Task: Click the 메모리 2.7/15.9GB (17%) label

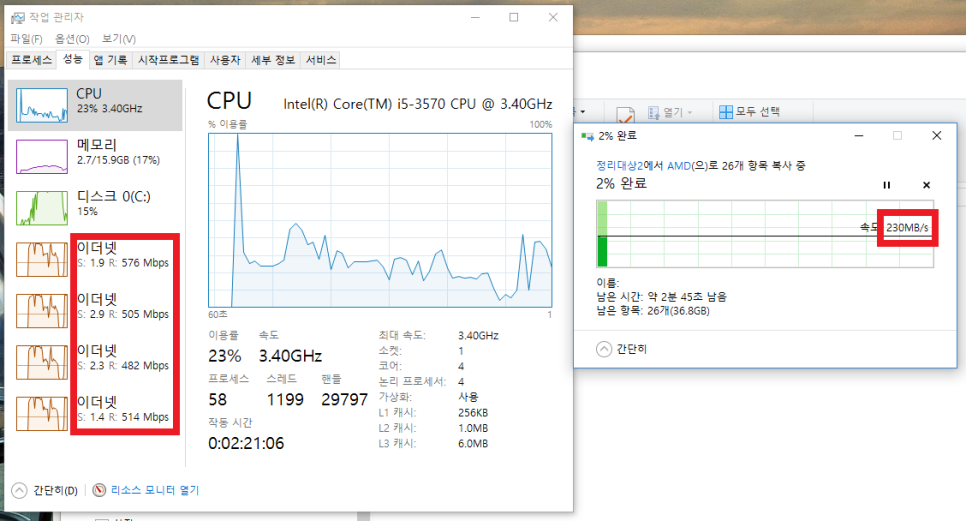Action: pos(118,152)
